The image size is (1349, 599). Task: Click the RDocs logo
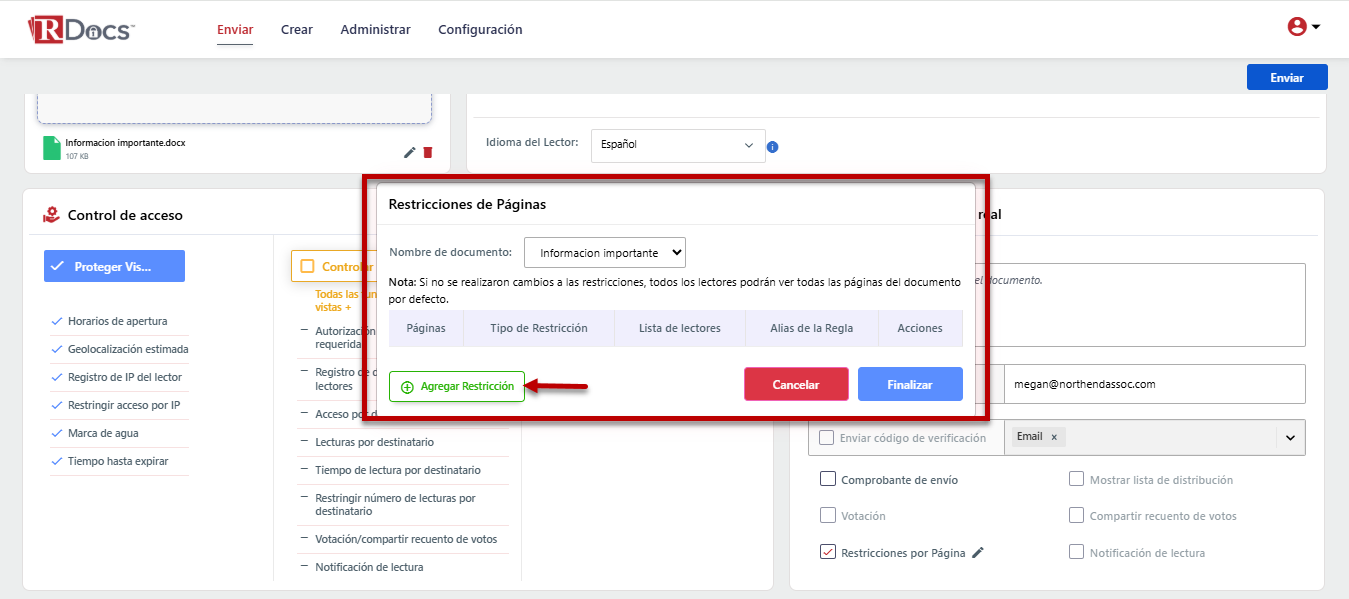tap(80, 29)
